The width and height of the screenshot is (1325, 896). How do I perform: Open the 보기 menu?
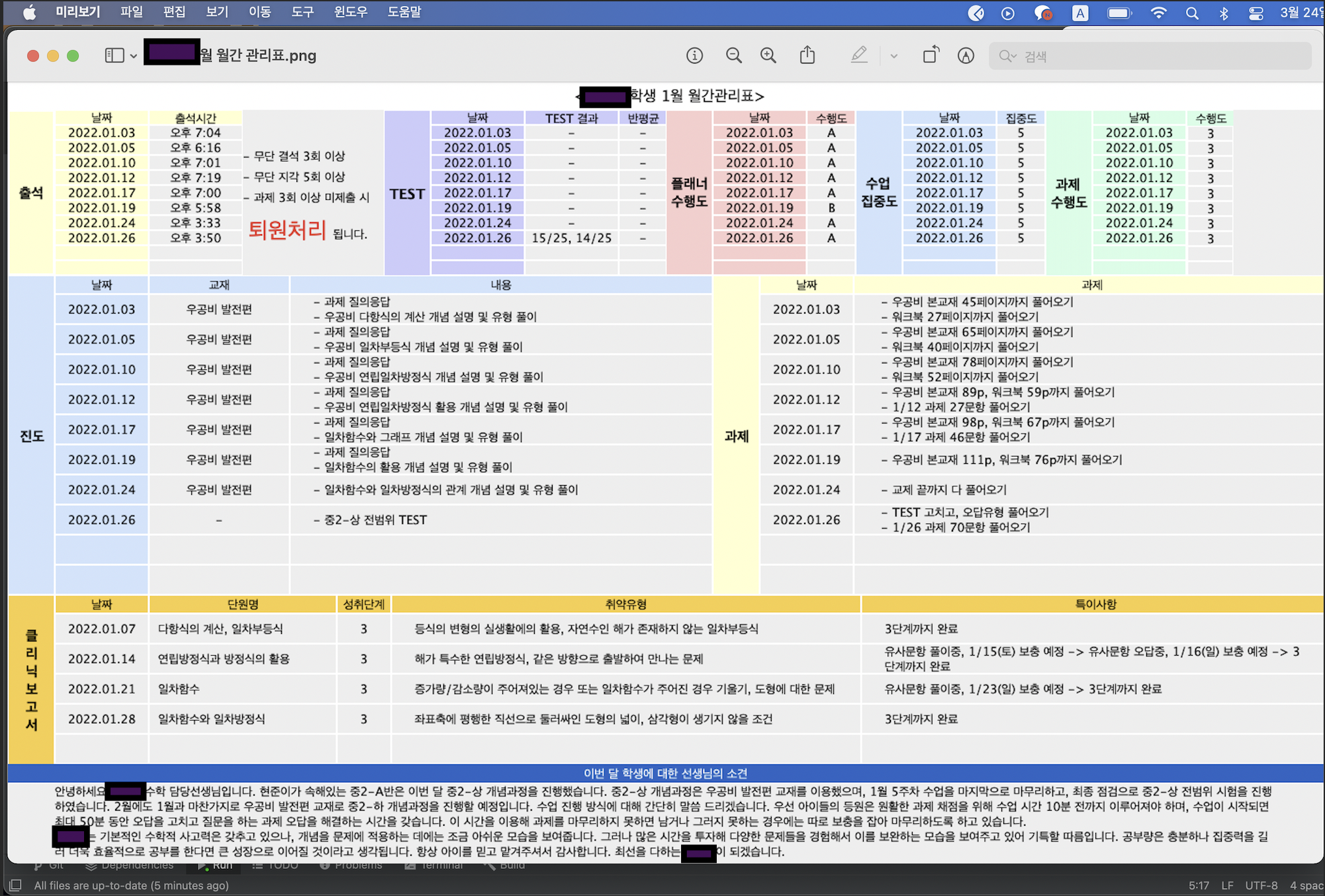click(x=216, y=12)
